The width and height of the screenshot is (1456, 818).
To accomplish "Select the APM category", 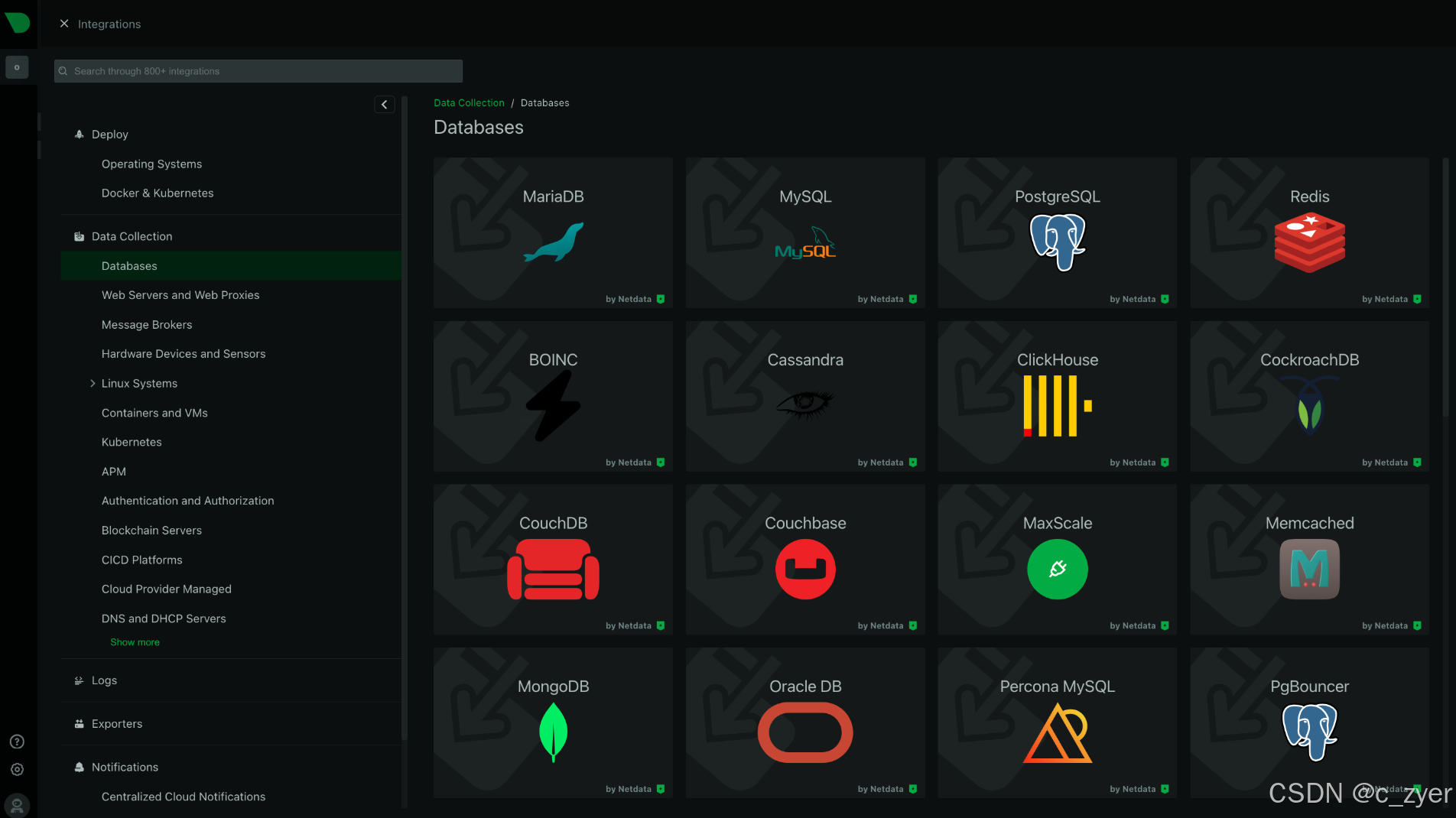I will tap(114, 472).
